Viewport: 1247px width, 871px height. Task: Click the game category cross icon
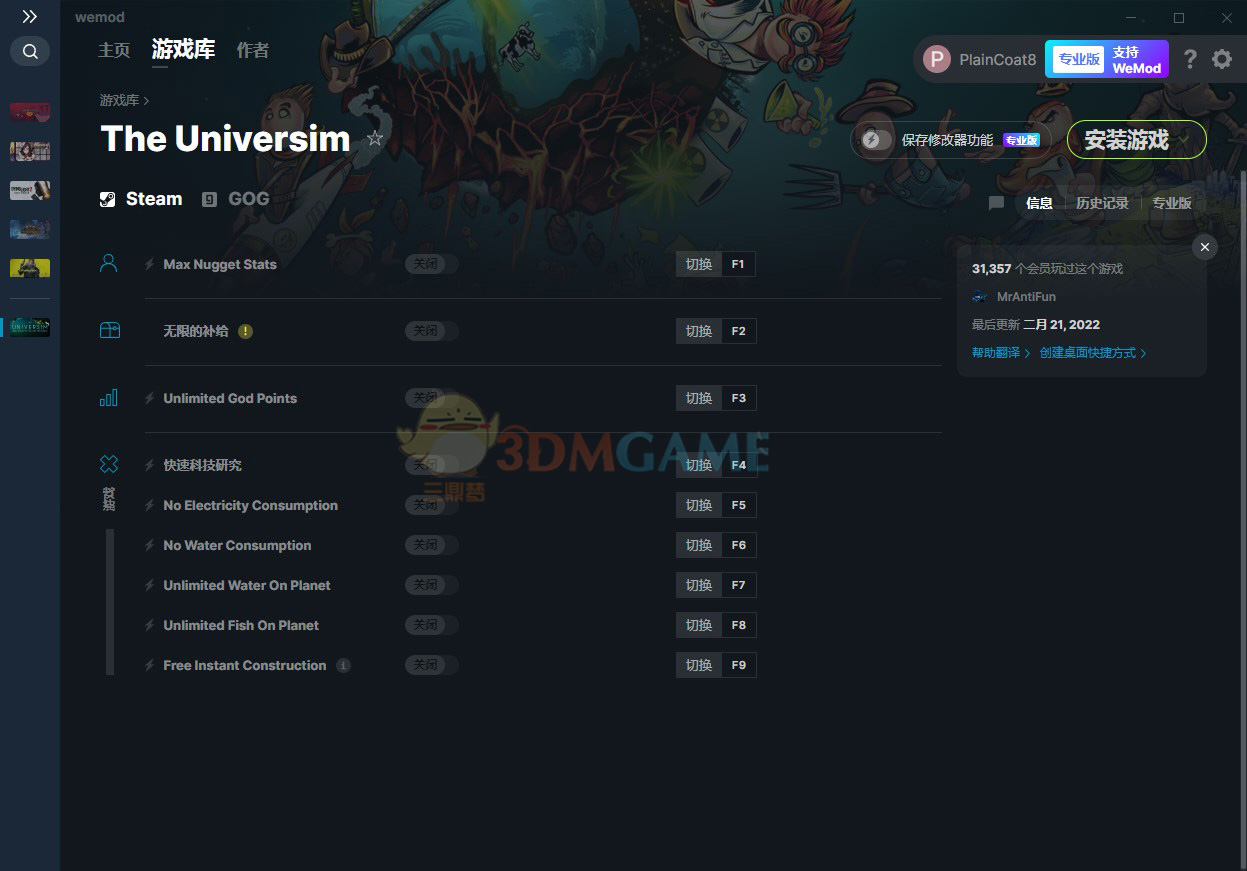pyautogui.click(x=109, y=464)
